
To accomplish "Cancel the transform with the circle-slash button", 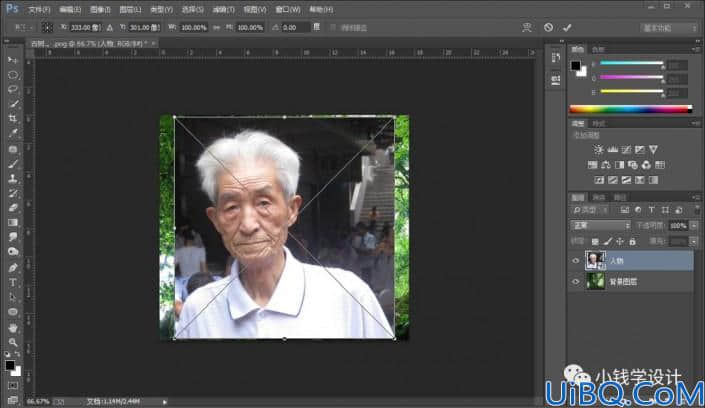I will click(548, 27).
